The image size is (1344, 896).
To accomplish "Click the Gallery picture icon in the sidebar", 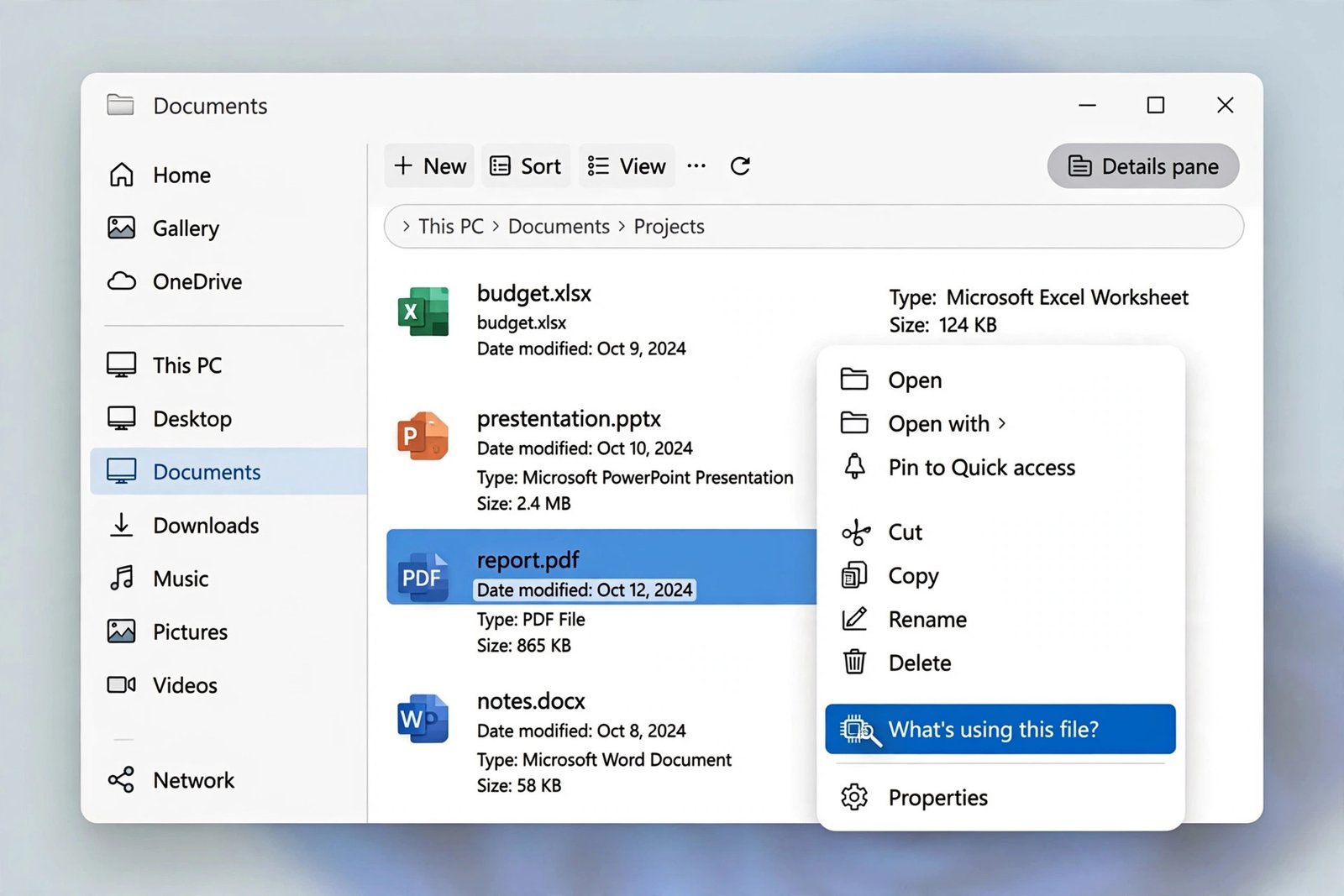I will 122,228.
